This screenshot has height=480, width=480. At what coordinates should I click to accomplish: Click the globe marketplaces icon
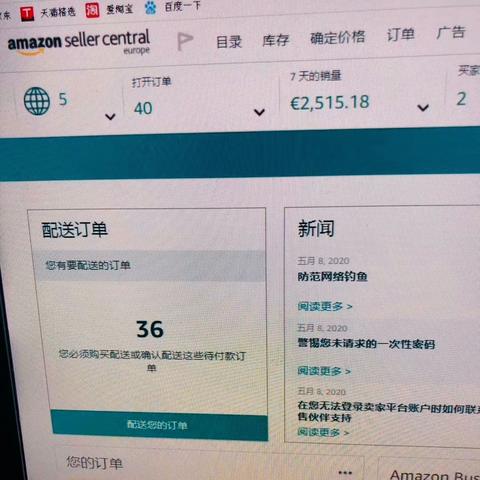tap(37, 101)
